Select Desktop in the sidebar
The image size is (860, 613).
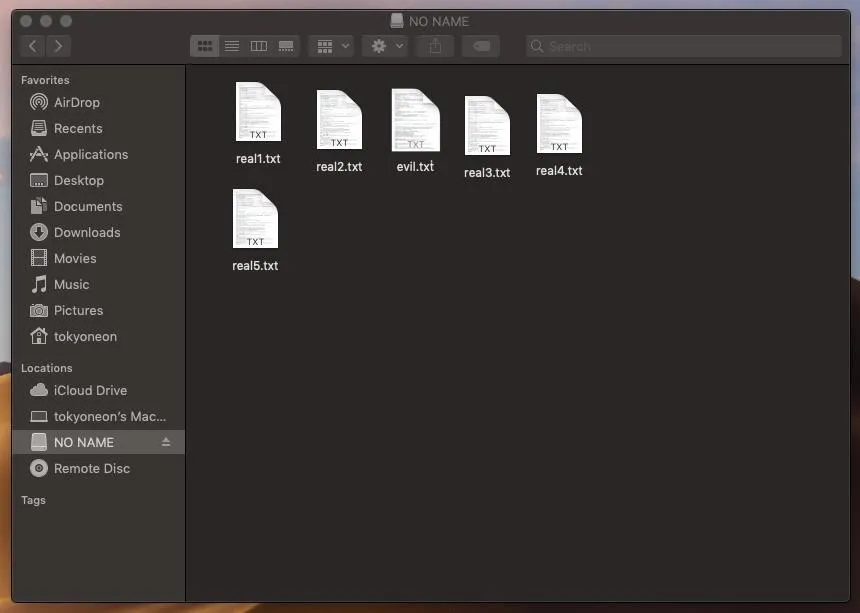pyautogui.click(x=99, y=180)
